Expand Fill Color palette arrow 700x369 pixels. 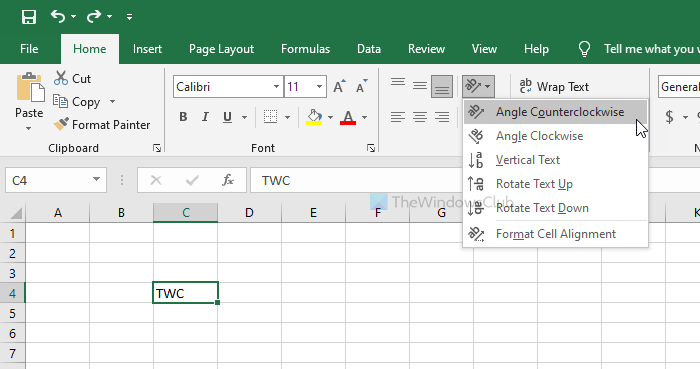330,117
